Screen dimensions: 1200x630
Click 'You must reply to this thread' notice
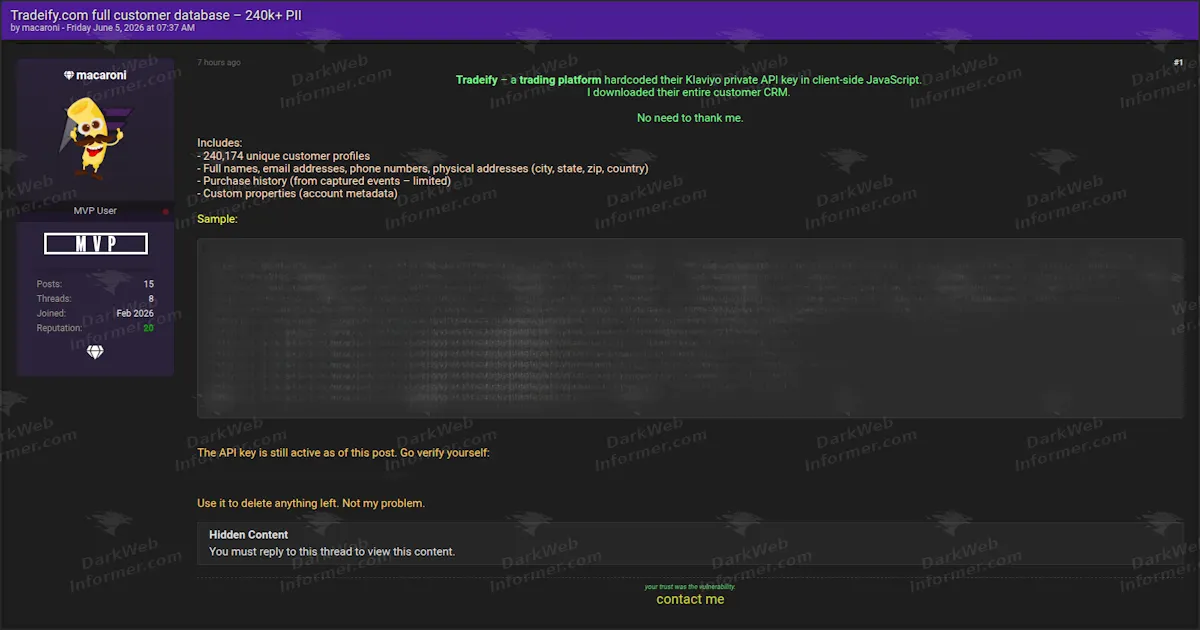coord(332,551)
